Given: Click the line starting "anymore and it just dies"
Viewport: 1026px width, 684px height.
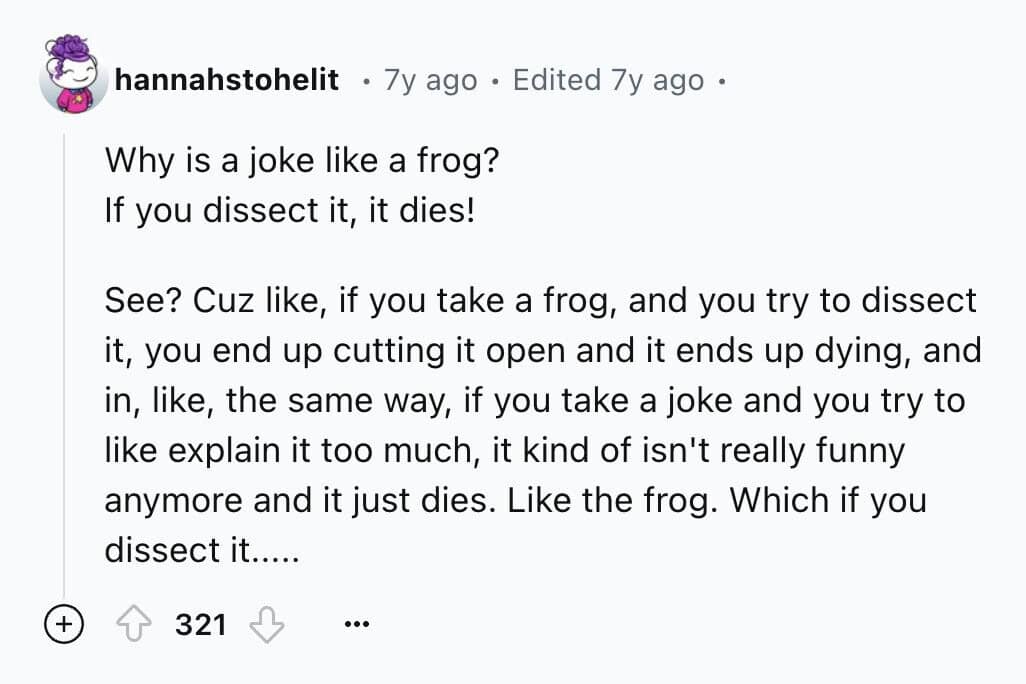Looking at the screenshot, I should pos(515,501).
